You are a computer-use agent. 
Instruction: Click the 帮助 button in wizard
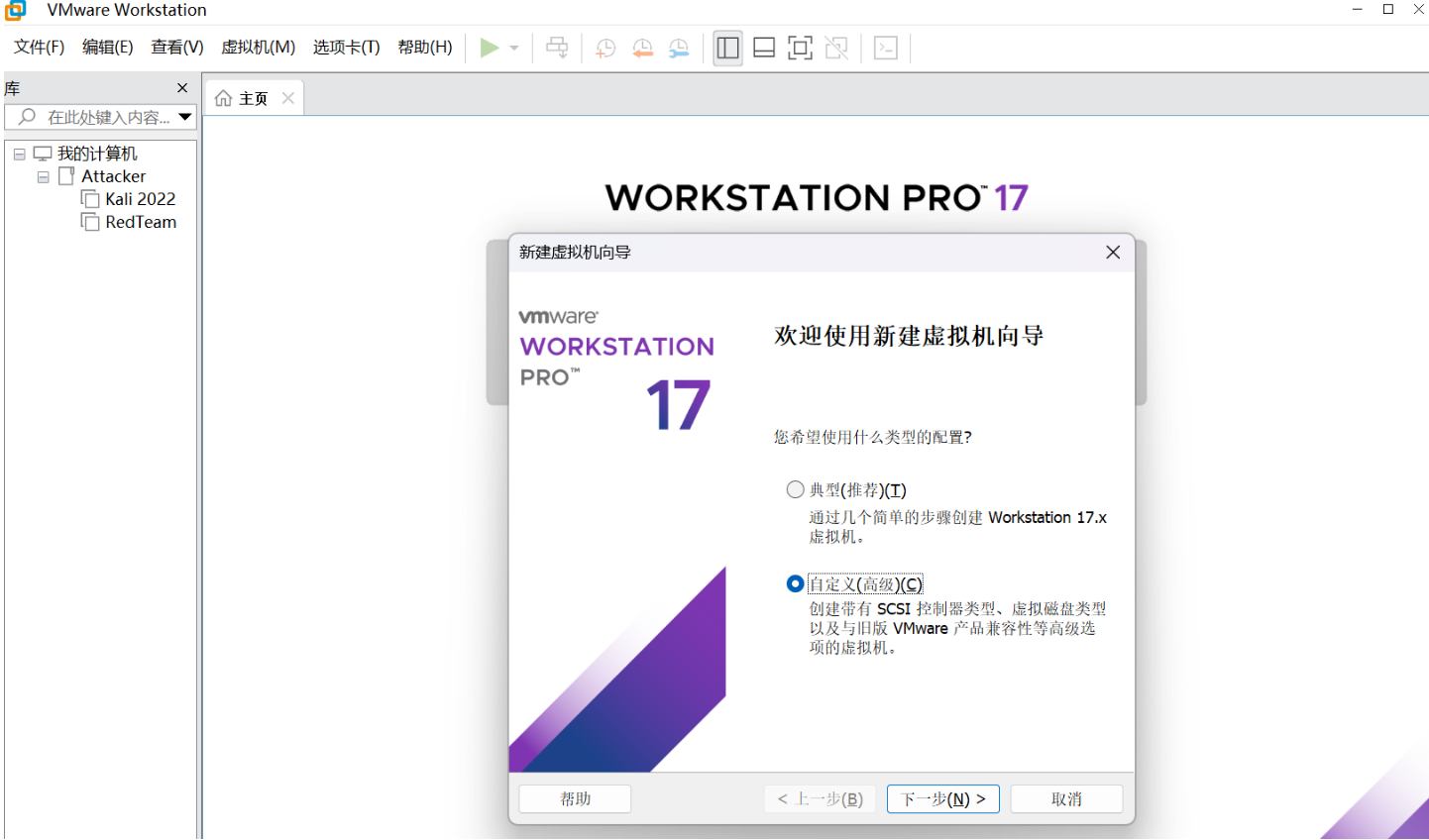575,798
